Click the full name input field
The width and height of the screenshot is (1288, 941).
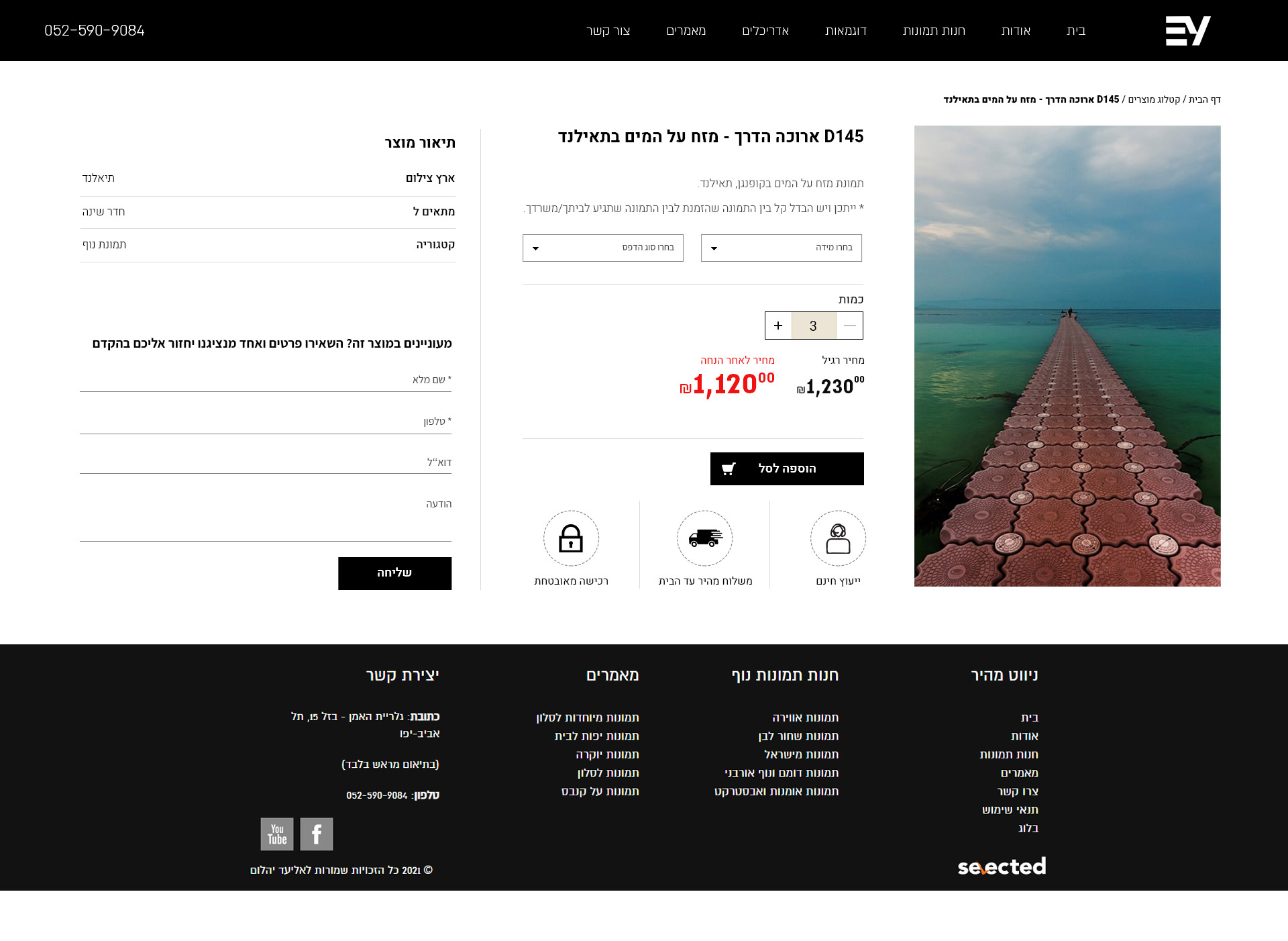(266, 380)
